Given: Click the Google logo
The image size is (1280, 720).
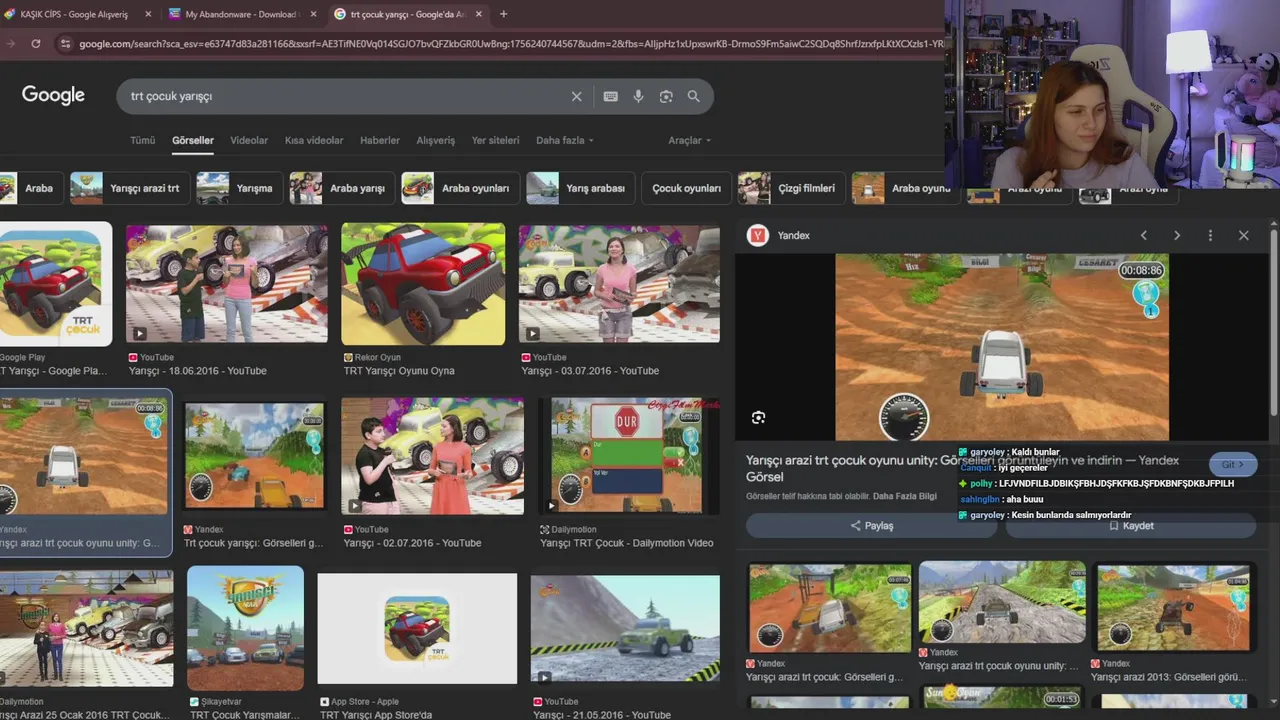Looking at the screenshot, I should point(53,96).
